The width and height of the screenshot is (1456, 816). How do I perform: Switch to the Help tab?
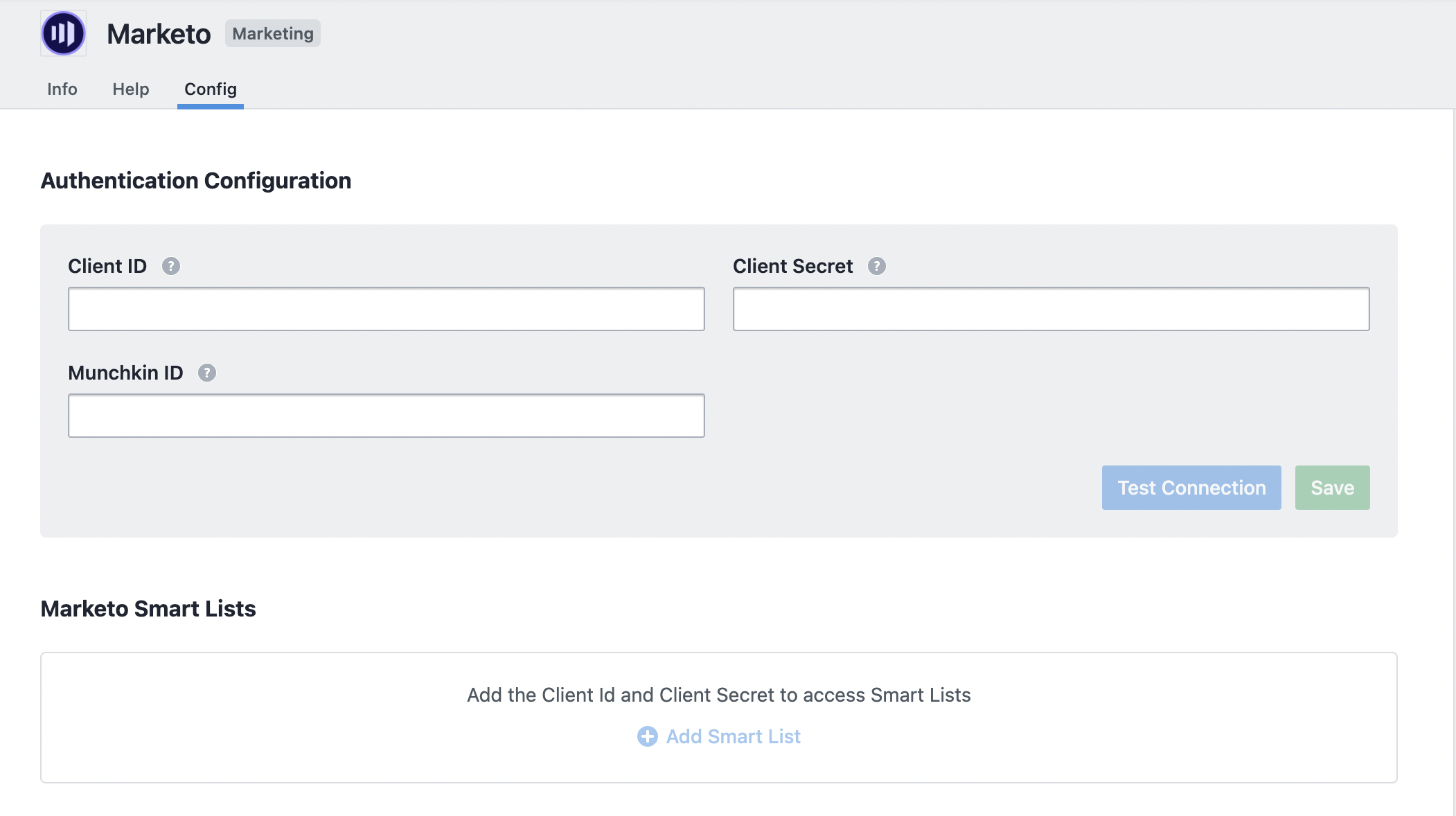[x=131, y=89]
